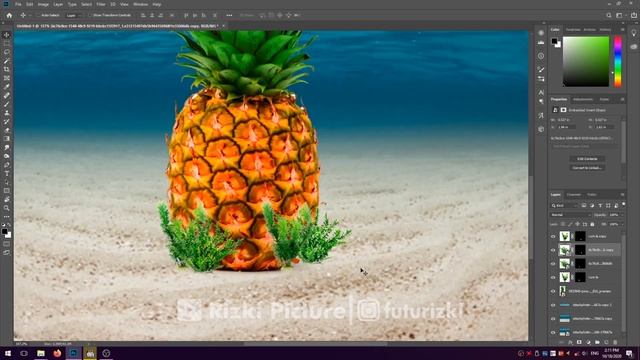Lock all icon in the Layers lock row
The width and height of the screenshot is (640, 360).
point(592,224)
